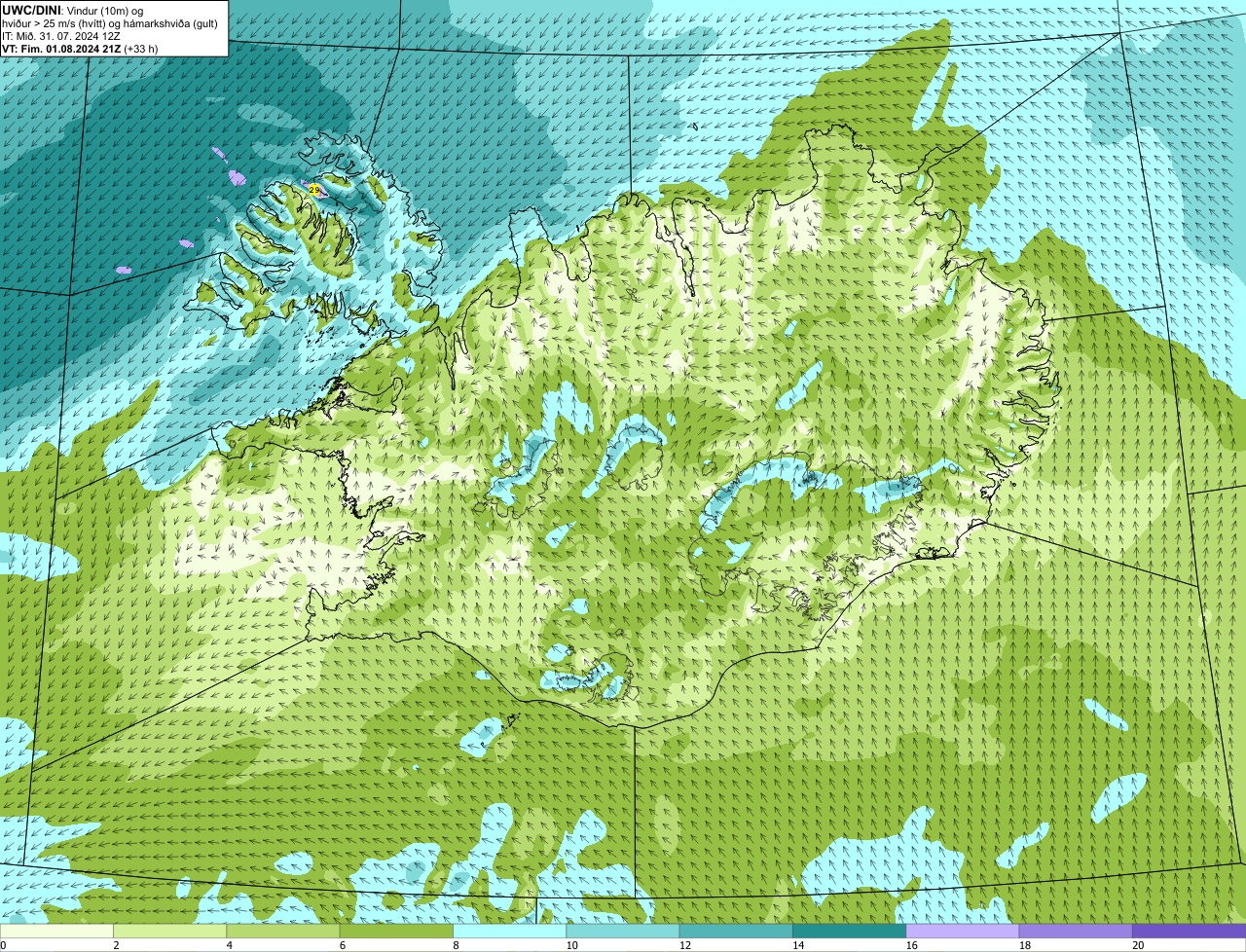Click the legend scale label '8'
Screen dimensions: 1246x952
coord(456,945)
